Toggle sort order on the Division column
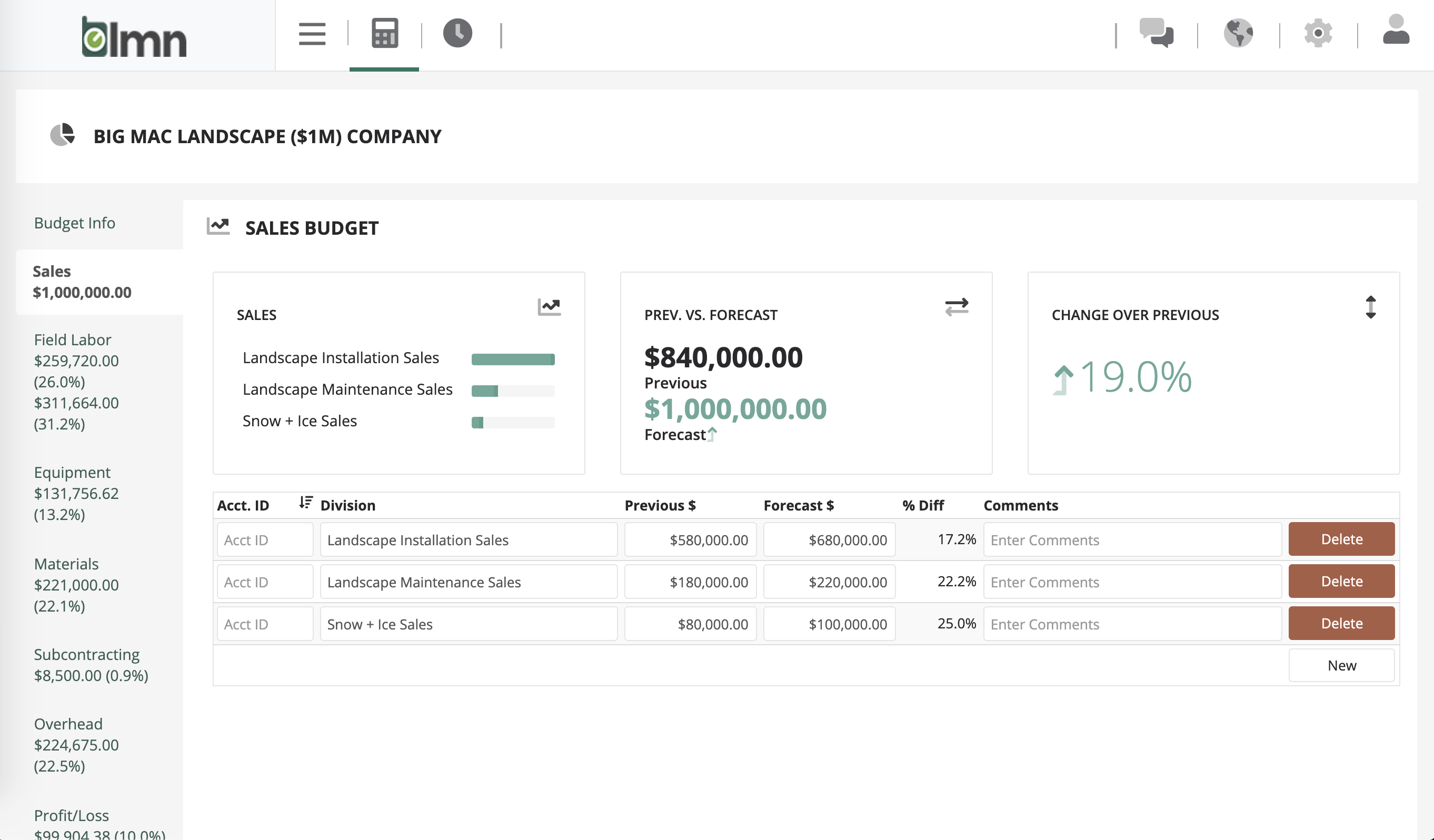The image size is (1434, 840). 305,503
